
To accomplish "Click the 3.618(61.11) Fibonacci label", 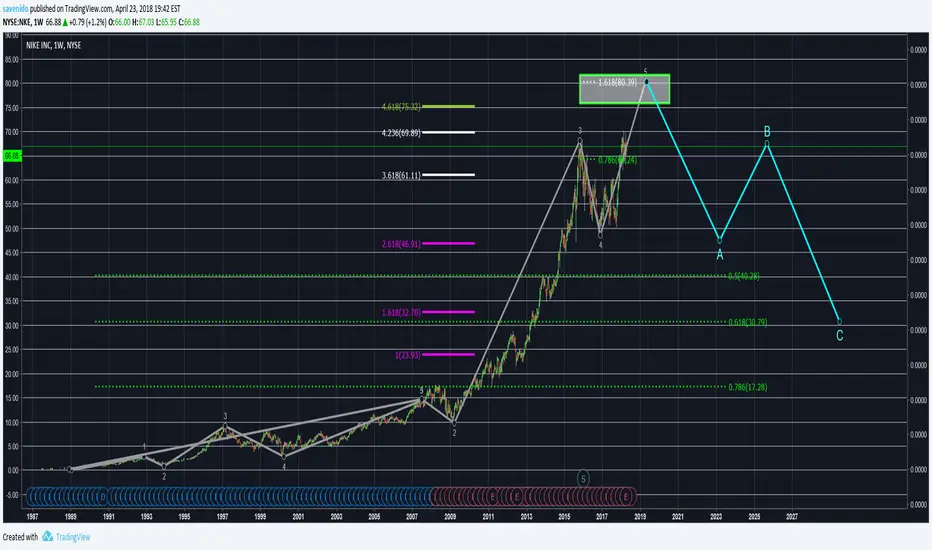I will (401, 175).
